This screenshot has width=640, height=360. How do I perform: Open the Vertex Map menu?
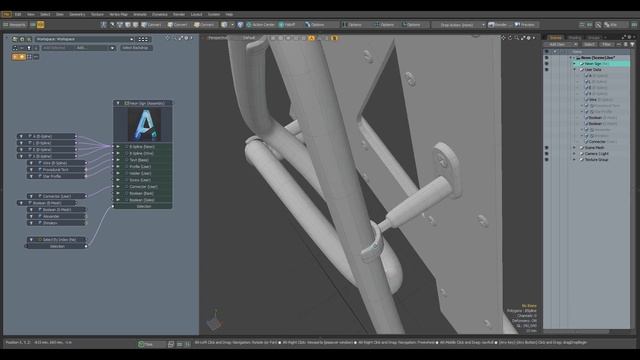pos(118,14)
